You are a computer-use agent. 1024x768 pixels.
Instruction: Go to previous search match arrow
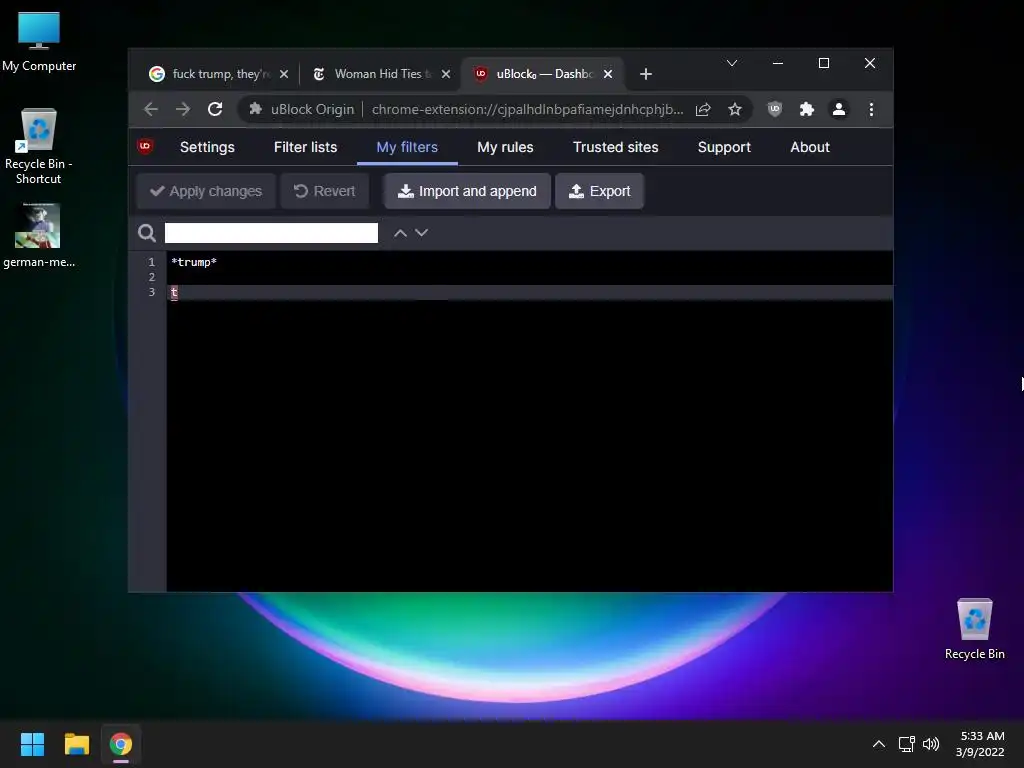click(x=400, y=232)
